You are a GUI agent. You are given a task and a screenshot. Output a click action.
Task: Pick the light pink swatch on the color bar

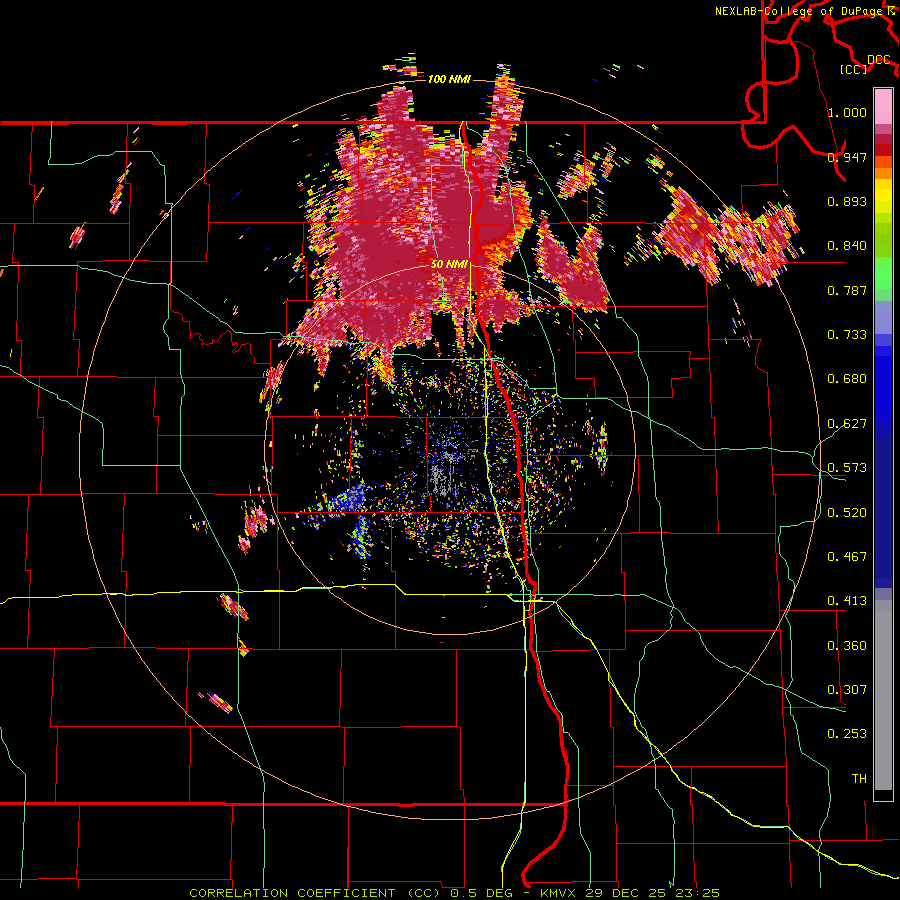pyautogui.click(x=883, y=107)
